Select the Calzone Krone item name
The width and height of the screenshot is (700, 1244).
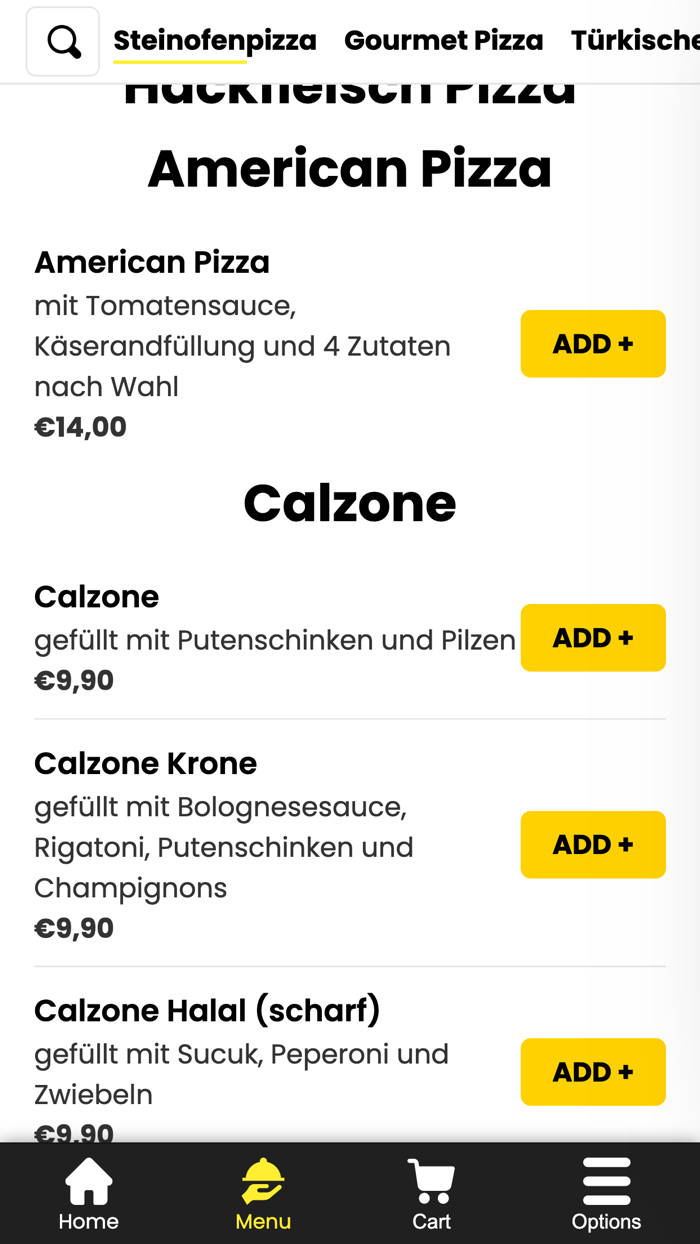145,763
